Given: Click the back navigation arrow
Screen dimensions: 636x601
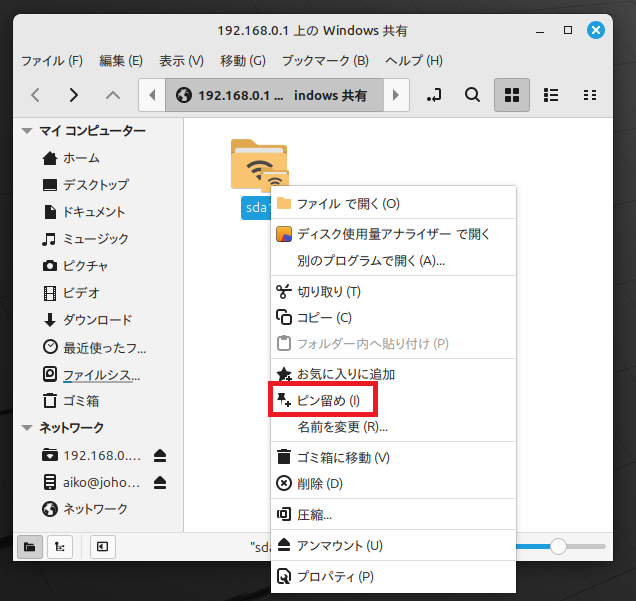Looking at the screenshot, I should pos(35,96).
